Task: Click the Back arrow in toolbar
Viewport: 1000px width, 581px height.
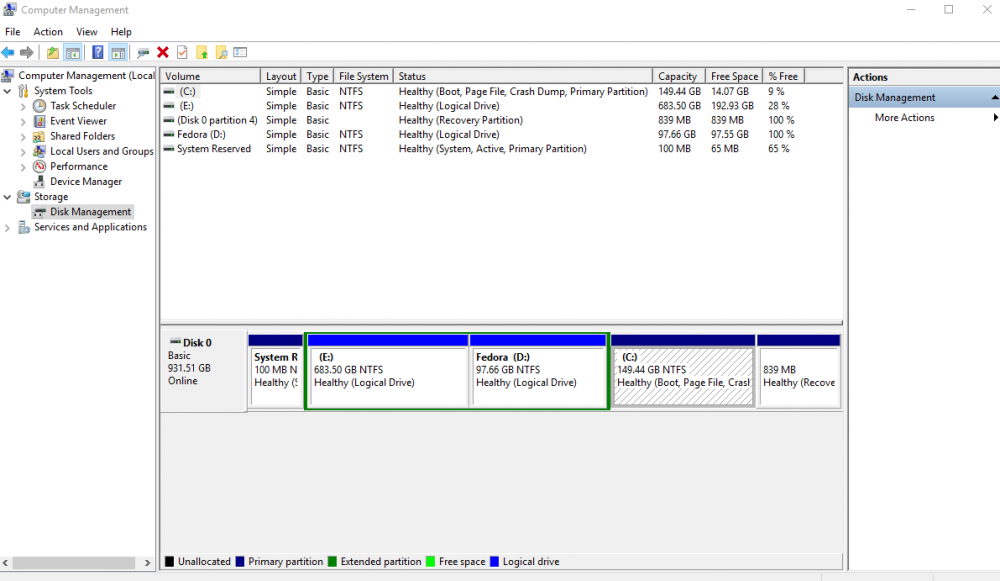Action: pyautogui.click(x=8, y=52)
